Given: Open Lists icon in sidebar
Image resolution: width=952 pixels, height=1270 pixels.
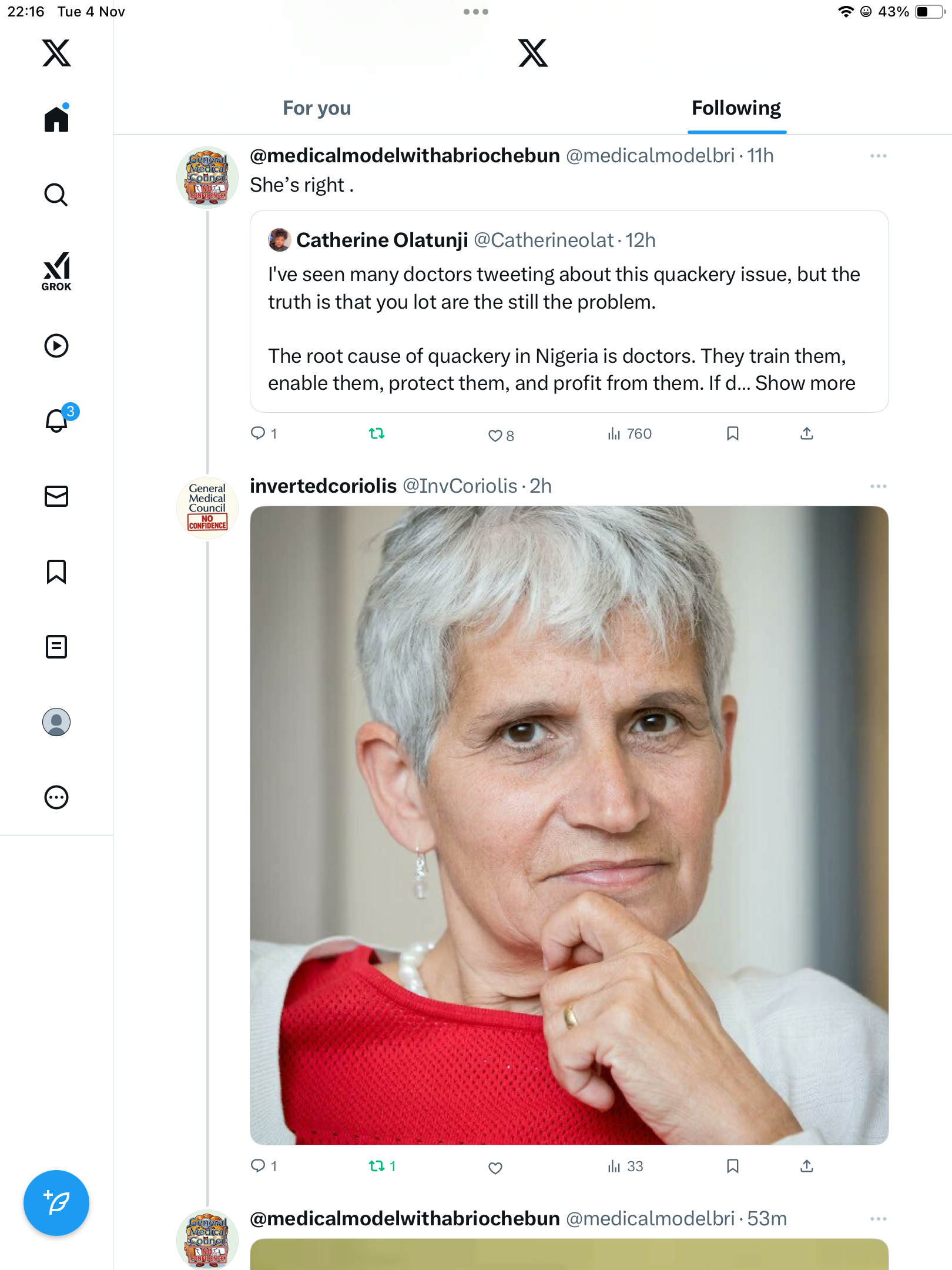Looking at the screenshot, I should 56,647.
